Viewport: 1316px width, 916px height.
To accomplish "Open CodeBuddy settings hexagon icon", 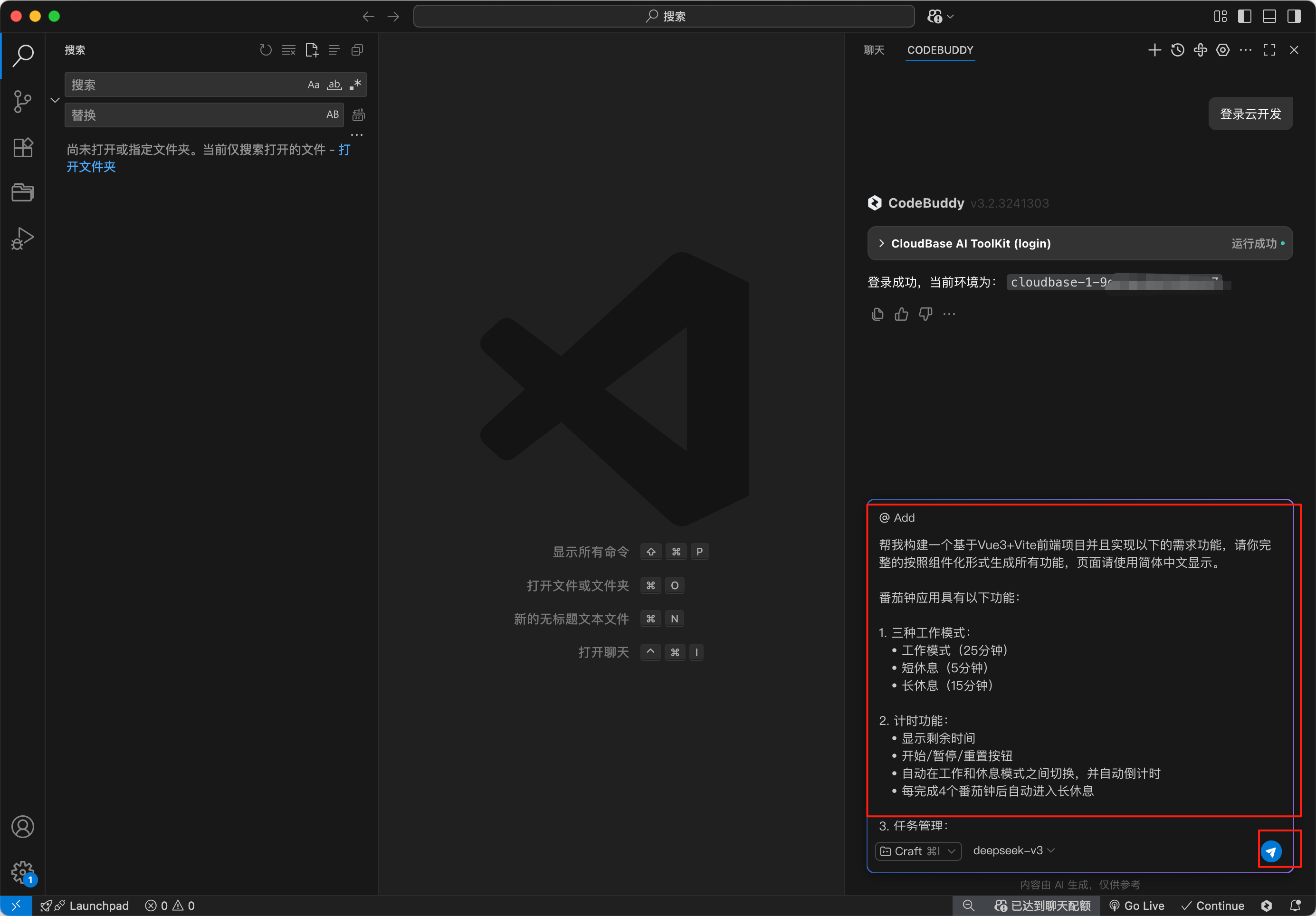I will click(x=1222, y=50).
